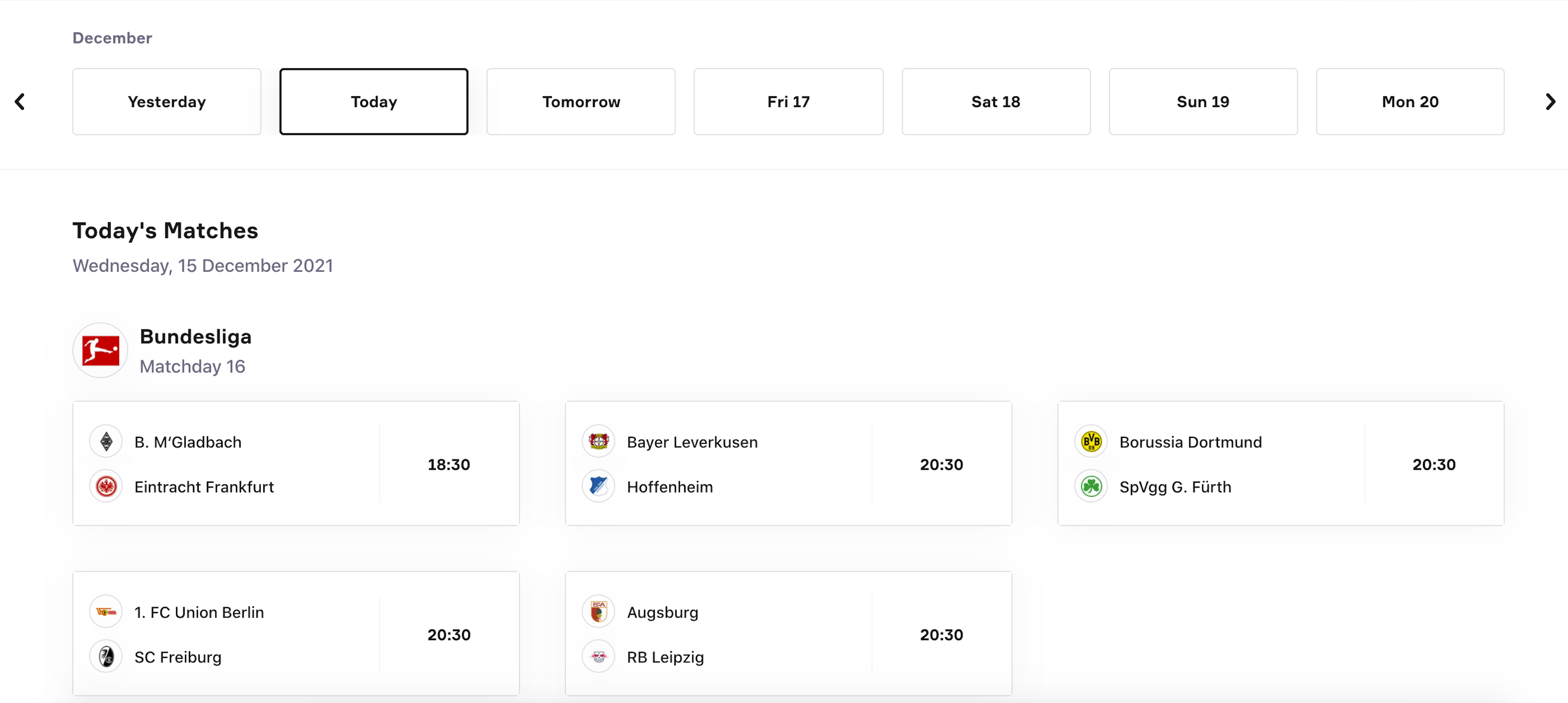Click the Bayer Leverkusen club crest
Image resolution: width=1568 pixels, height=703 pixels.
(598, 442)
